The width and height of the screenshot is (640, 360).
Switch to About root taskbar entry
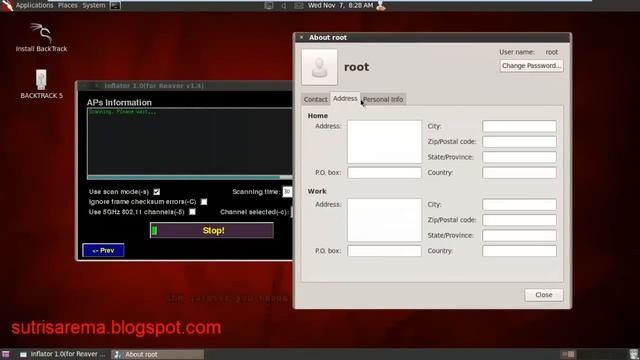(157, 354)
